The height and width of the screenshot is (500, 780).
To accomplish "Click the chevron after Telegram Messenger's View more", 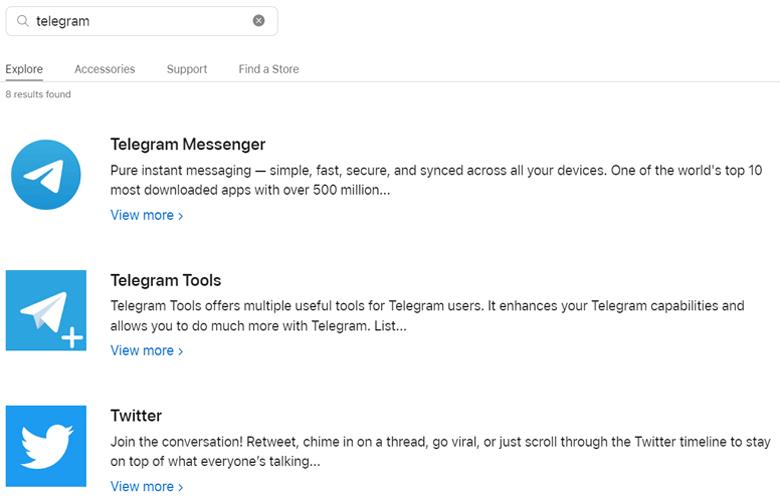I will click(x=181, y=216).
